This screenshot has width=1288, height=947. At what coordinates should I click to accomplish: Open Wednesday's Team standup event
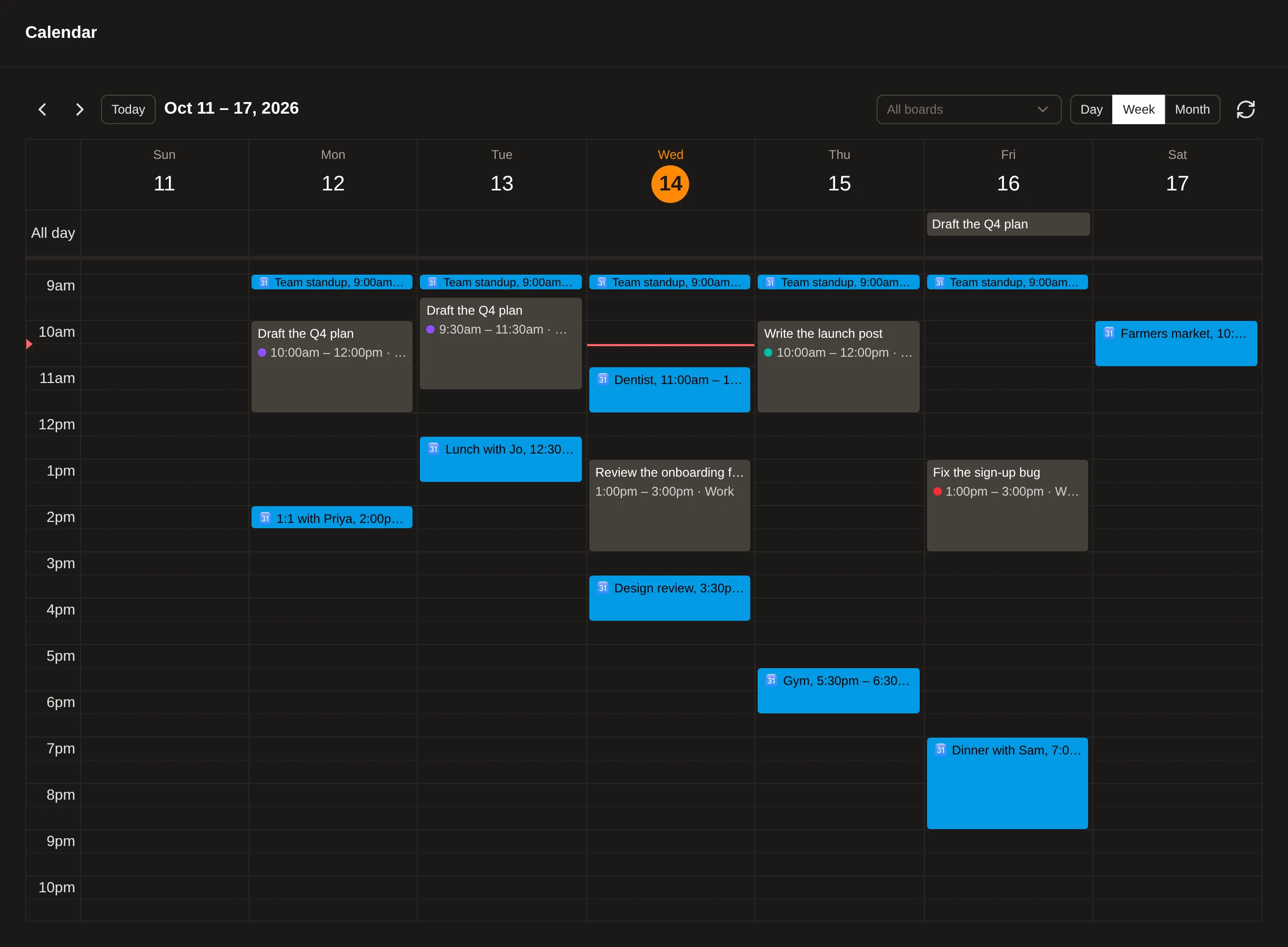pos(669,282)
